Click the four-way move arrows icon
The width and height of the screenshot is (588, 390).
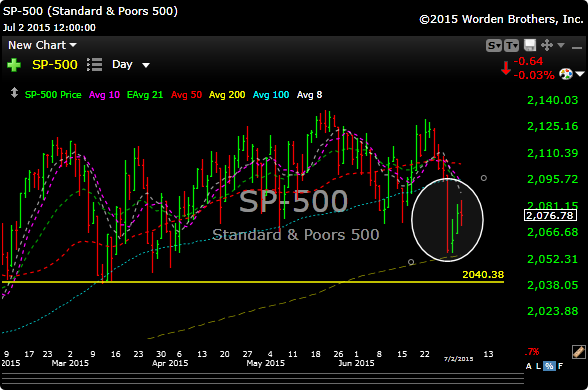pyautogui.click(x=547, y=45)
